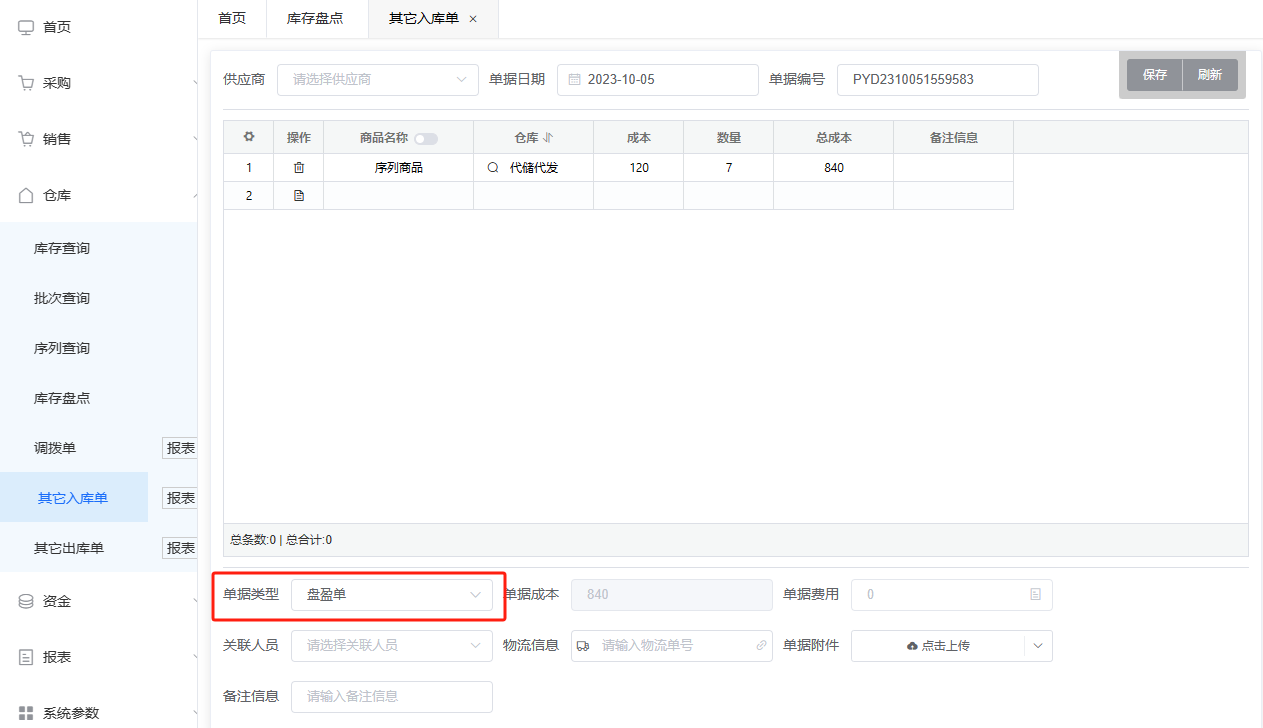Open 批次查询 in the sidebar menu
The width and height of the screenshot is (1263, 728).
click(x=62, y=298)
